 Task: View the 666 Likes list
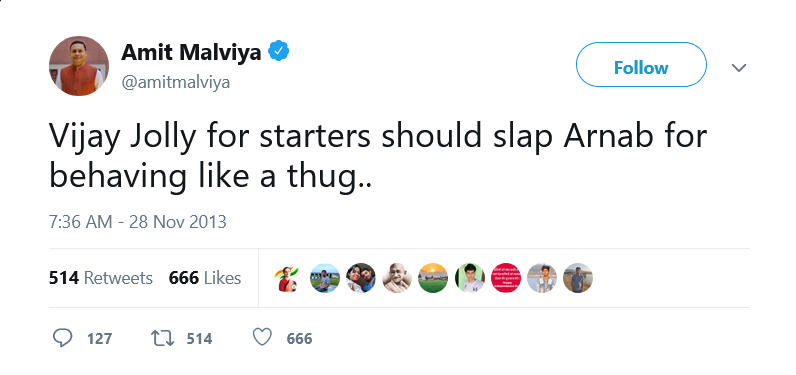[x=205, y=278]
